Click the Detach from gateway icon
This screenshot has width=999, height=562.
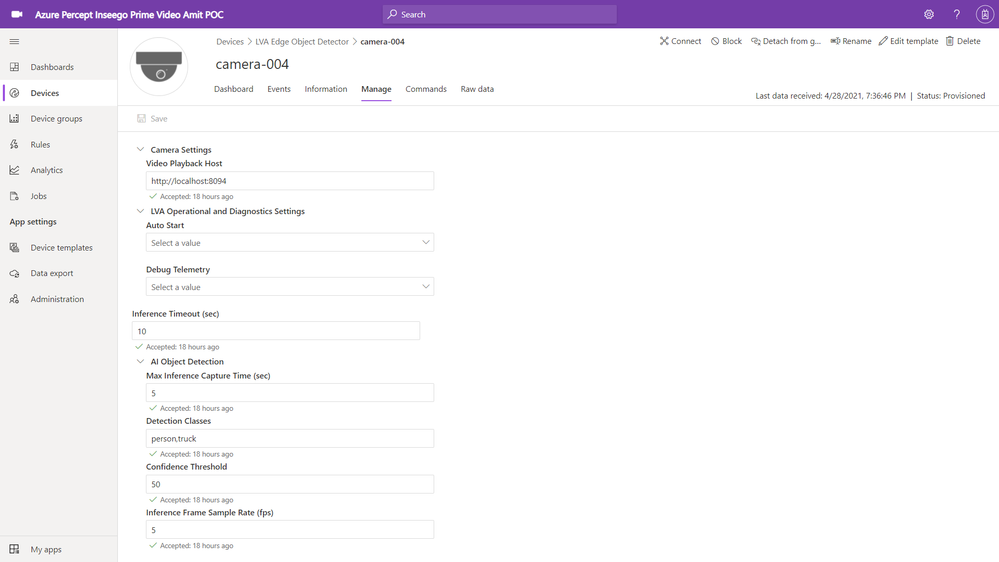click(756, 41)
